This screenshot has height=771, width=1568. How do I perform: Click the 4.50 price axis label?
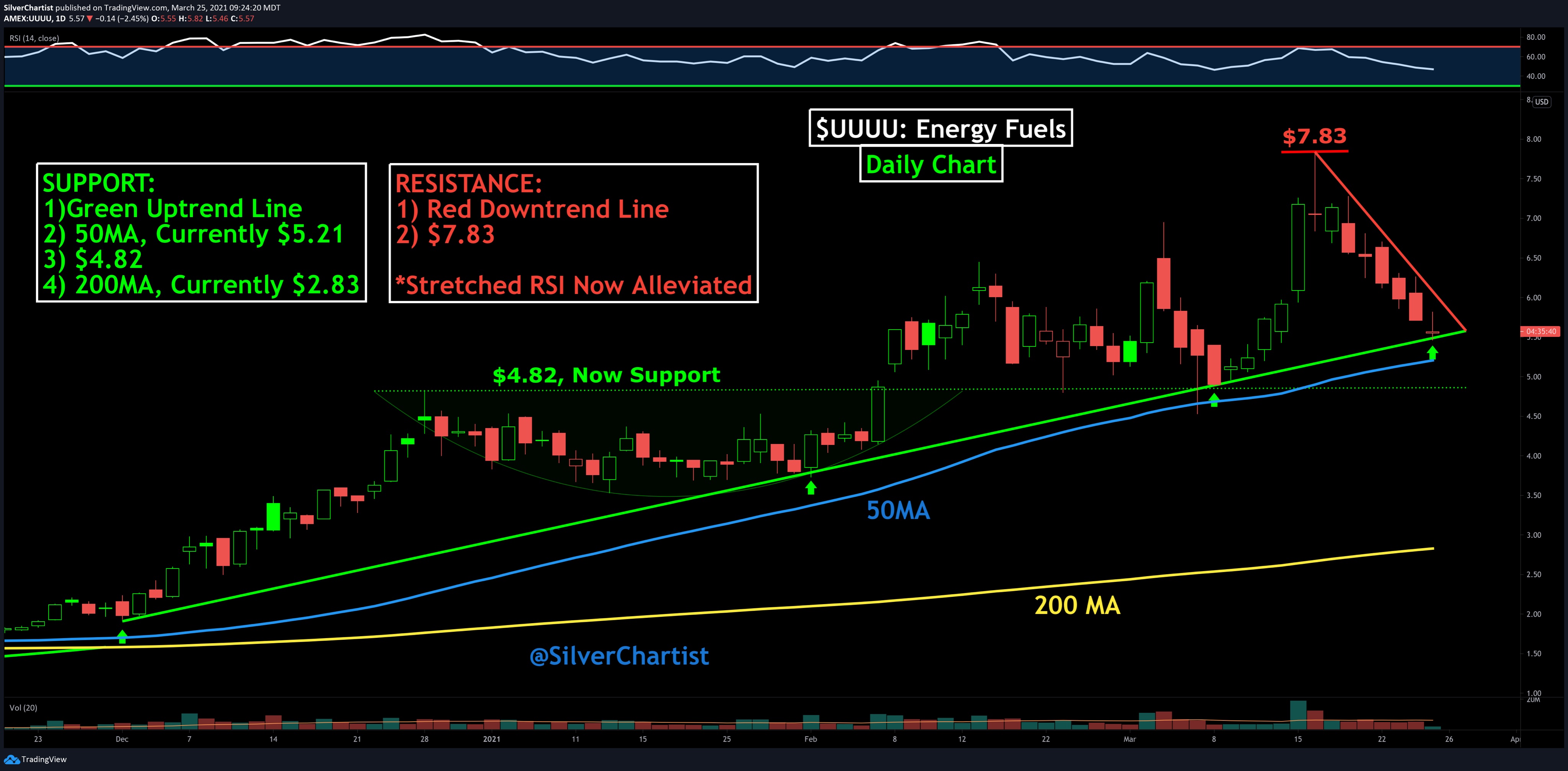[x=1534, y=416]
